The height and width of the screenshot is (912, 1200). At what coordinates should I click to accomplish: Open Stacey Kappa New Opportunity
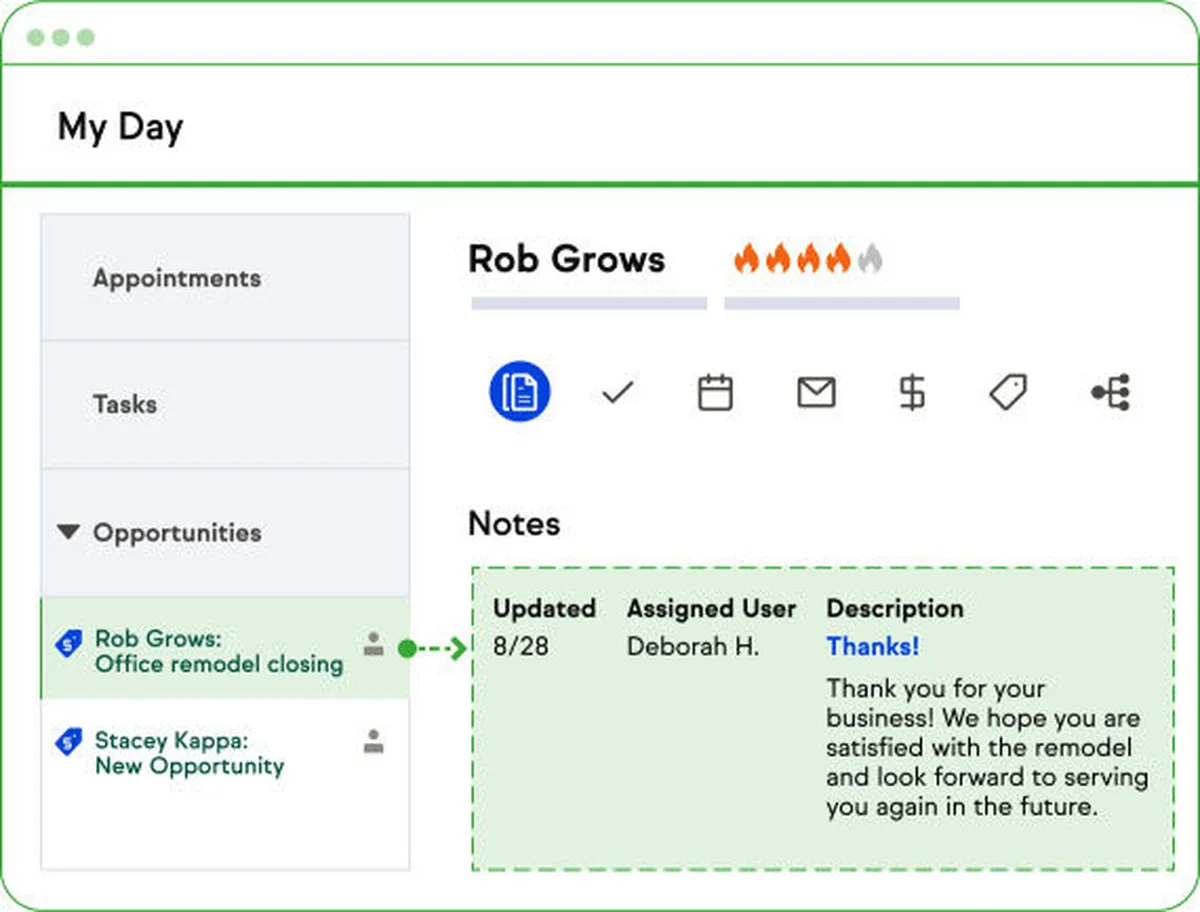(x=189, y=754)
